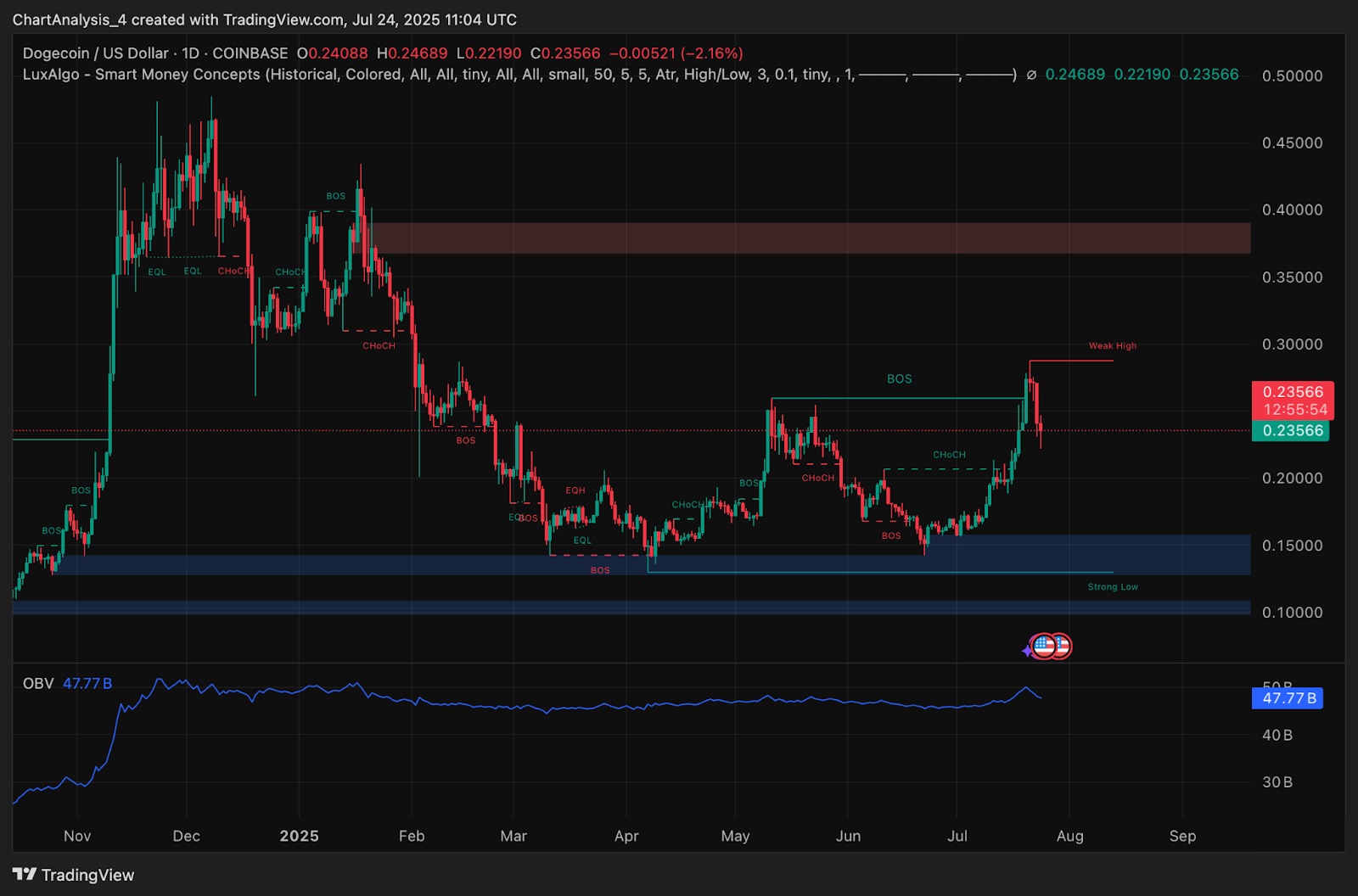Click the 0.30000 price scale label

(x=1292, y=344)
